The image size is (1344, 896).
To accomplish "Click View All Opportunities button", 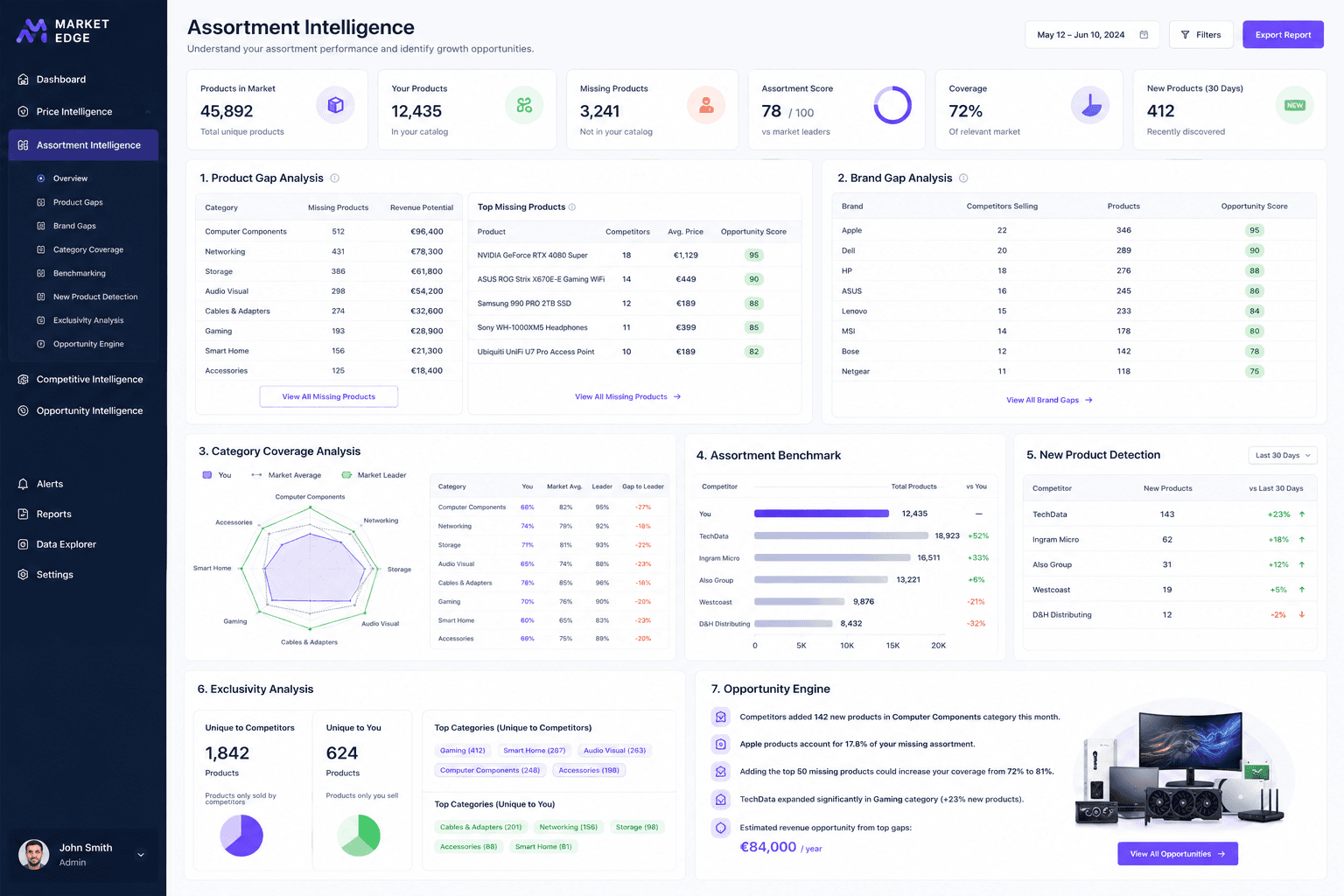I will click(1178, 854).
